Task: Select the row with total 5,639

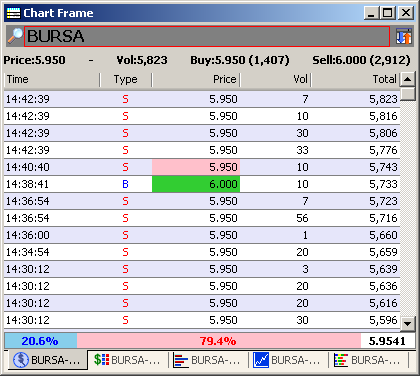Action: (x=202, y=269)
